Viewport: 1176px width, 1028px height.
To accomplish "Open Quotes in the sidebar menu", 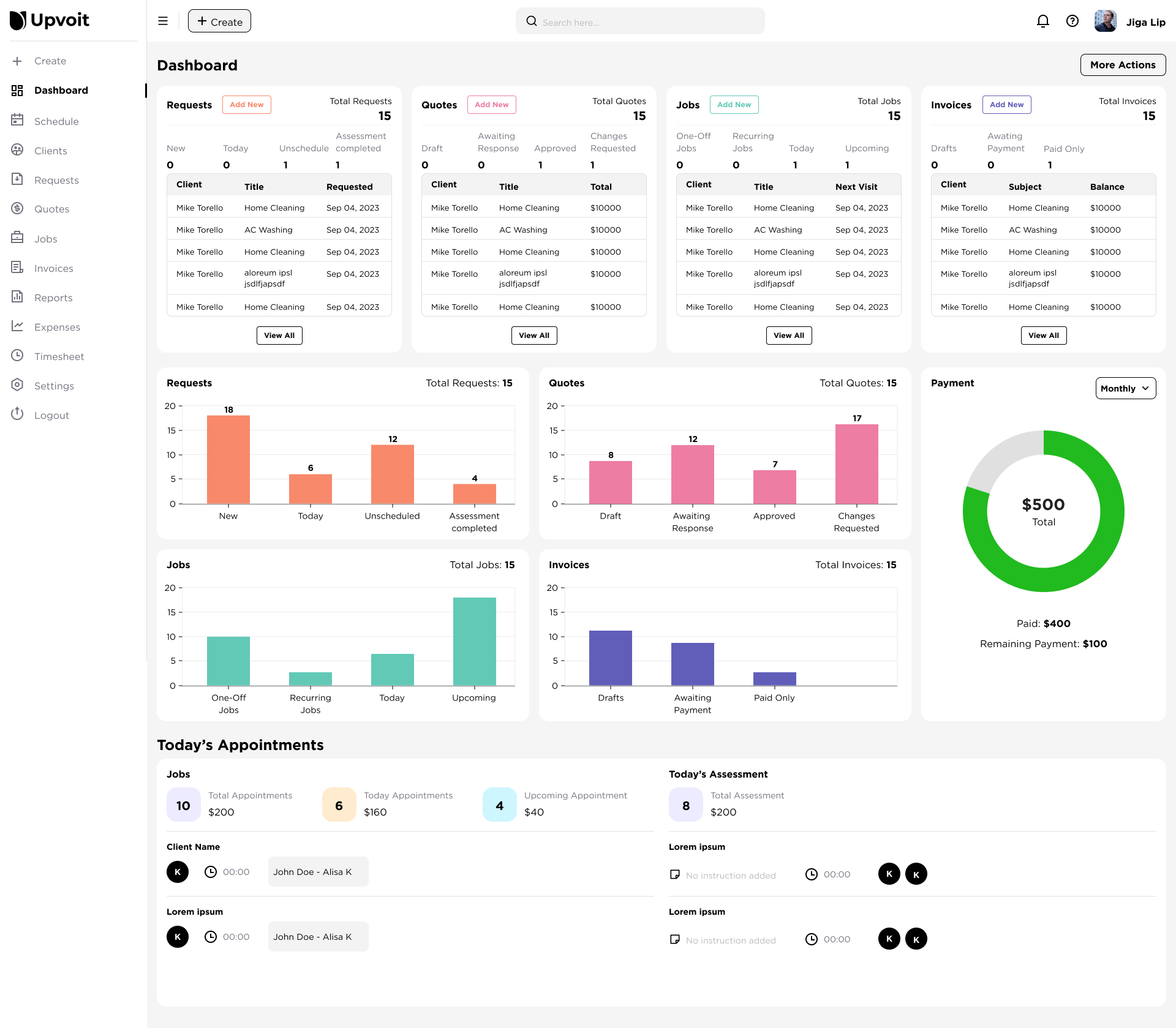I will [x=51, y=209].
